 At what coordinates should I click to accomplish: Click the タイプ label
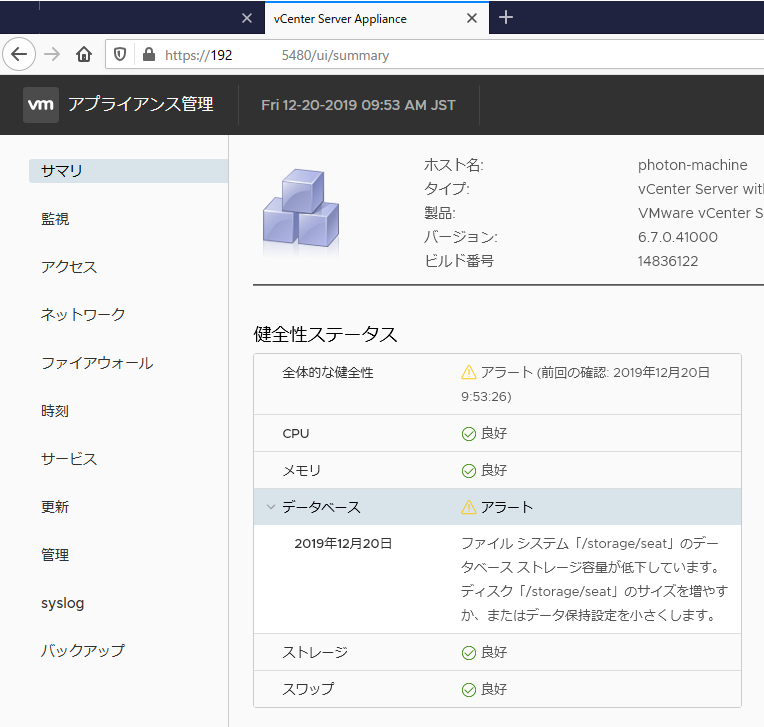tap(447, 189)
